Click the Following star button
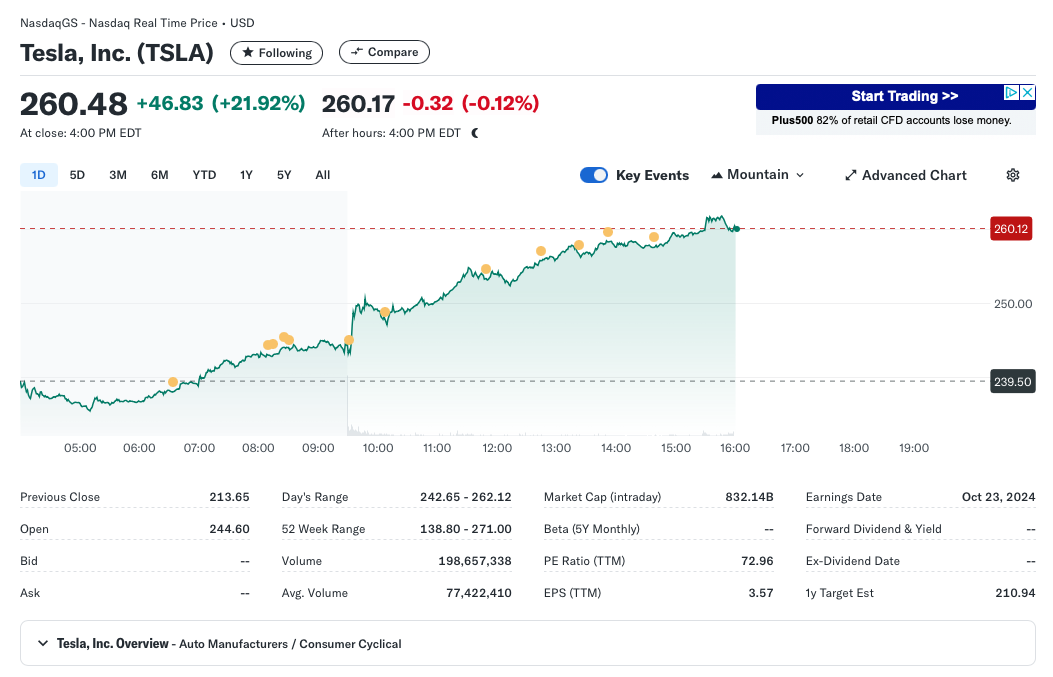Image resolution: width=1053 pixels, height=677 pixels. click(x=277, y=52)
